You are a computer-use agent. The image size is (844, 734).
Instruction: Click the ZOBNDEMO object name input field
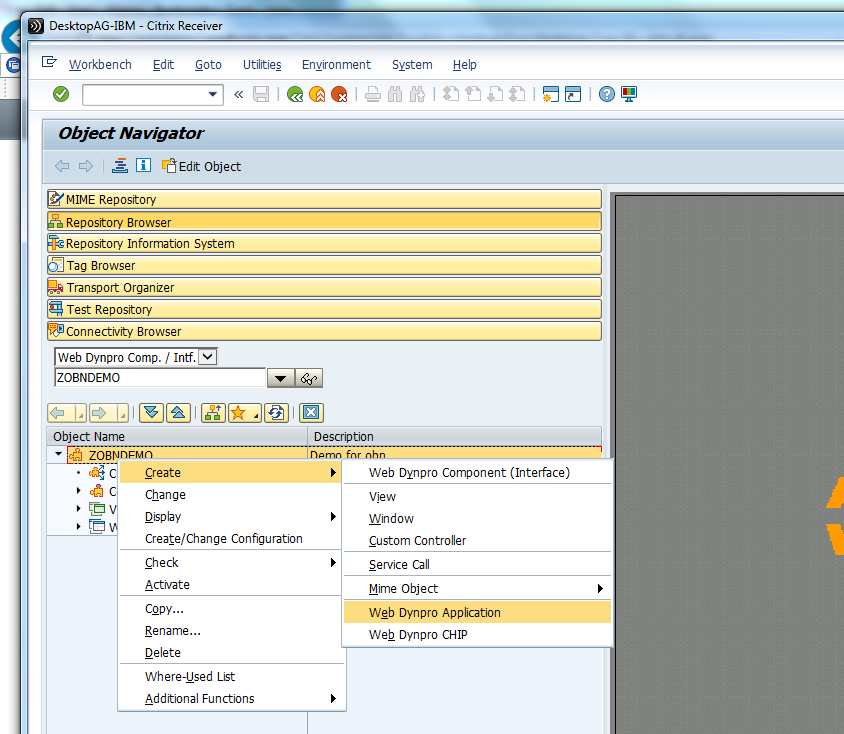160,378
